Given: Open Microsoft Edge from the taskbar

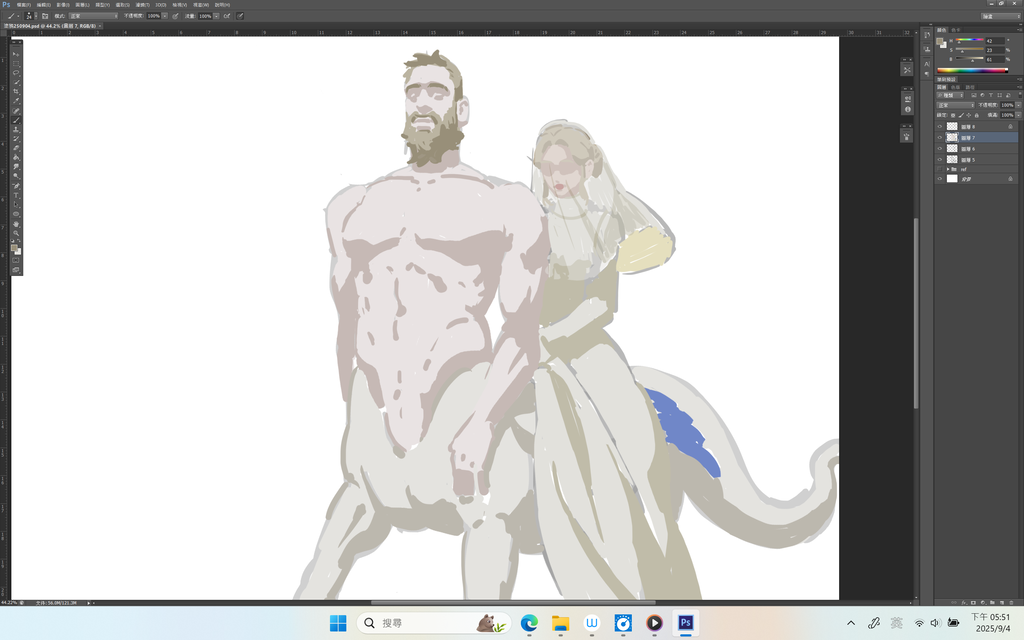Looking at the screenshot, I should click(x=529, y=623).
